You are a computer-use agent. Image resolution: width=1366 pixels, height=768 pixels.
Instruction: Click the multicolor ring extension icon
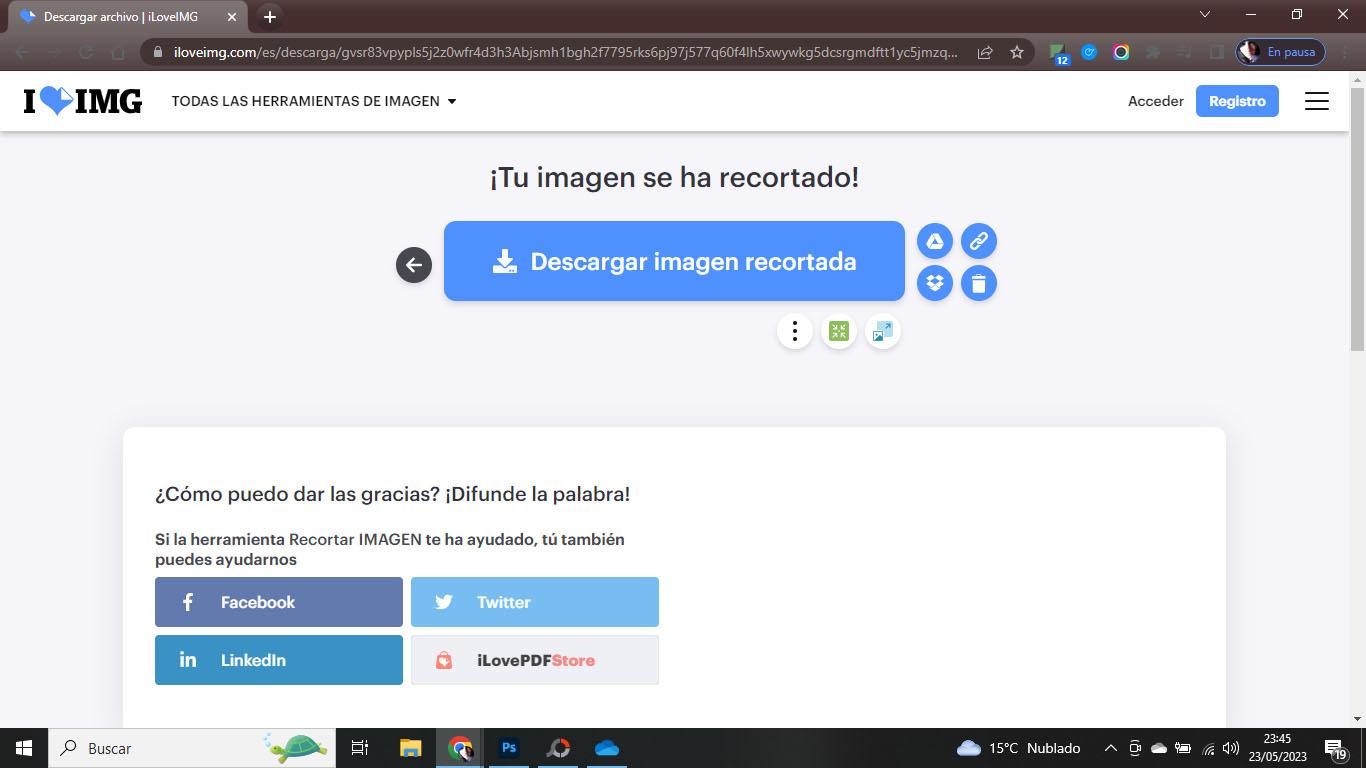pos(1121,52)
